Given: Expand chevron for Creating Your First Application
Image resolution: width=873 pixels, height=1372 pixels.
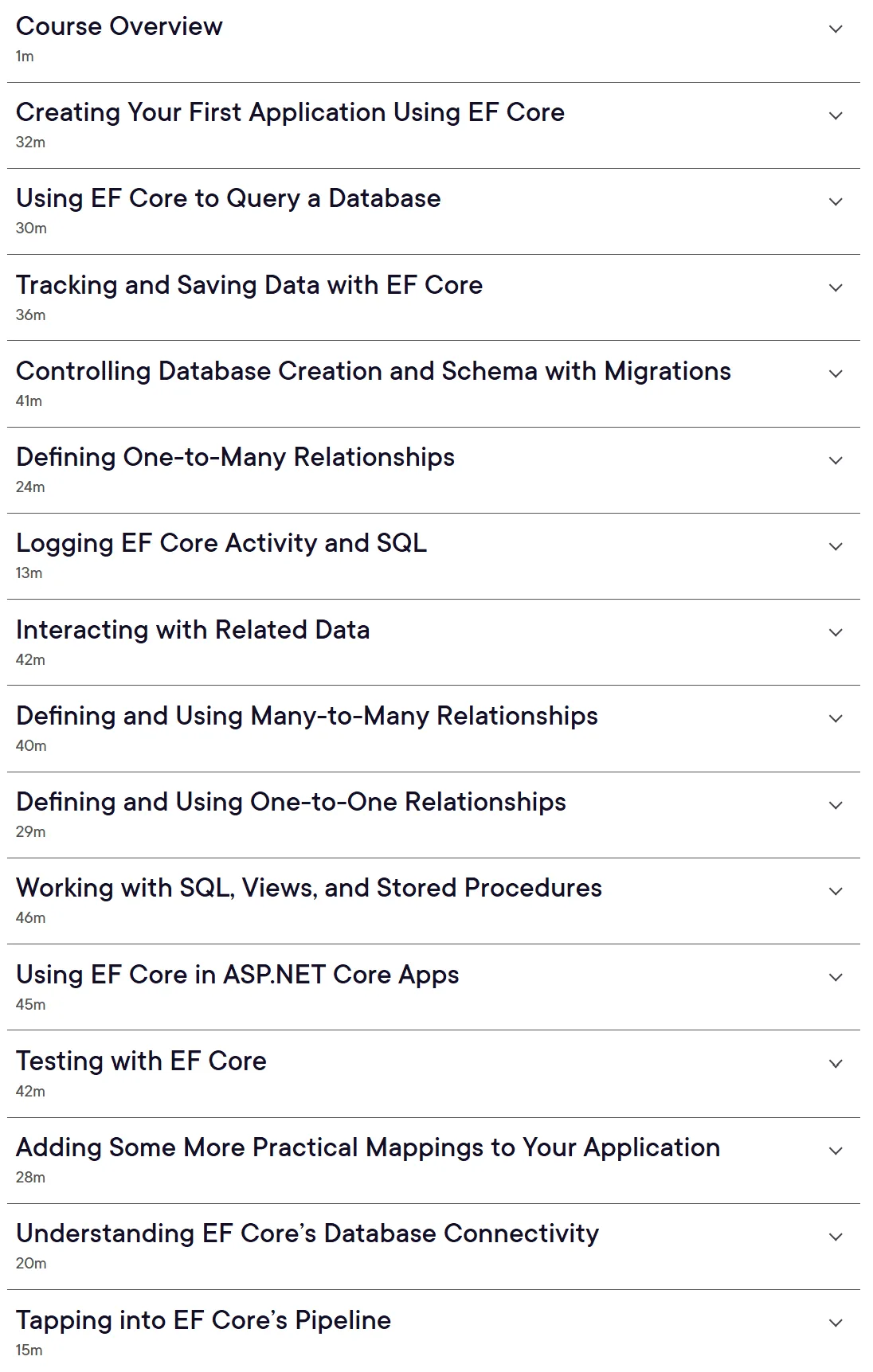Looking at the screenshot, I should [x=836, y=115].
